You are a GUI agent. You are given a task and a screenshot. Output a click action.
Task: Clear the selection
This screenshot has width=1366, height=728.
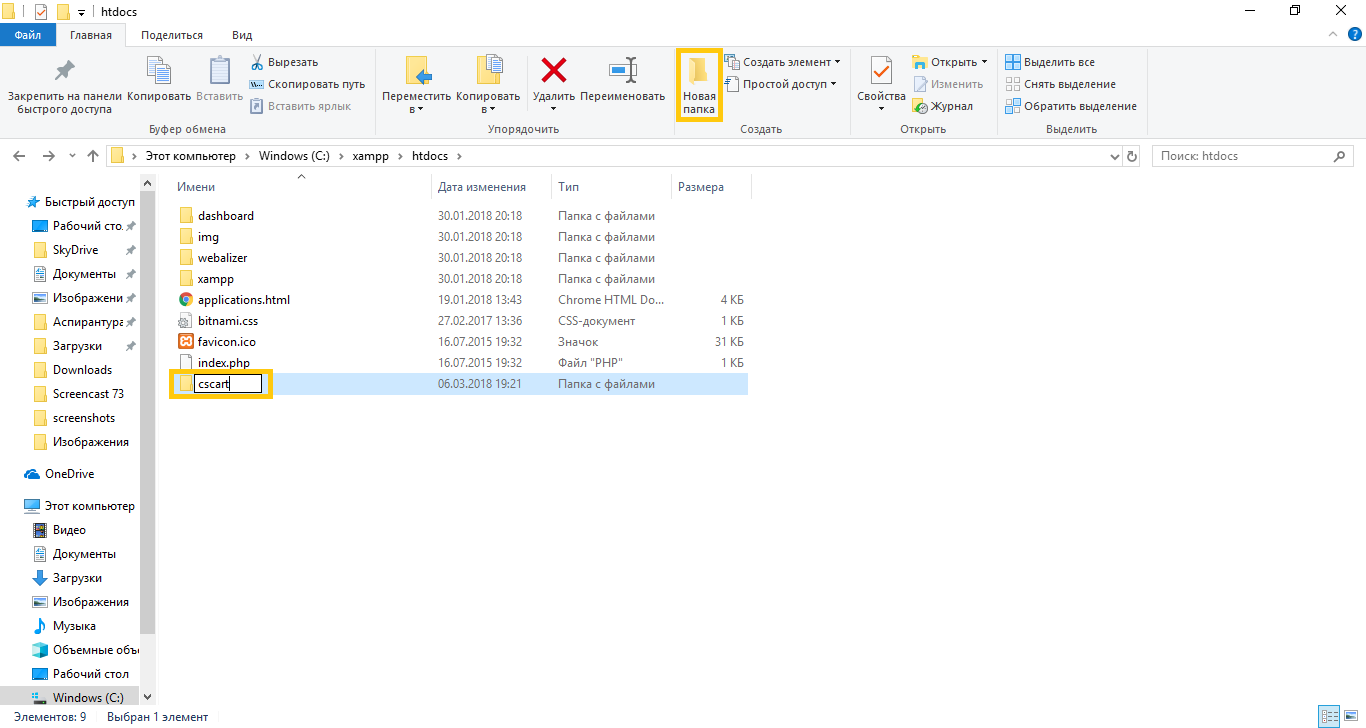1060,84
